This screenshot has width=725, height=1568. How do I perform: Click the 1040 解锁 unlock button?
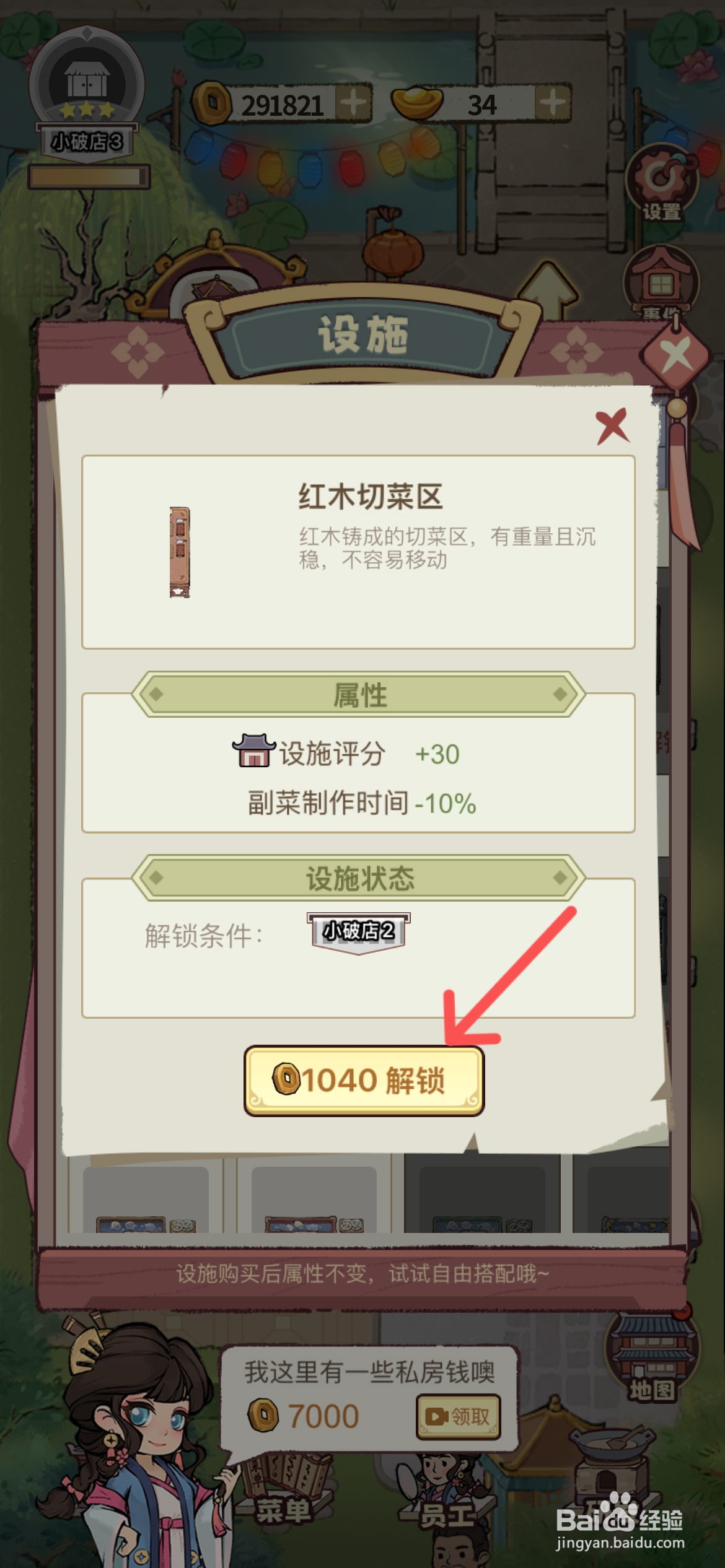pos(364,1081)
